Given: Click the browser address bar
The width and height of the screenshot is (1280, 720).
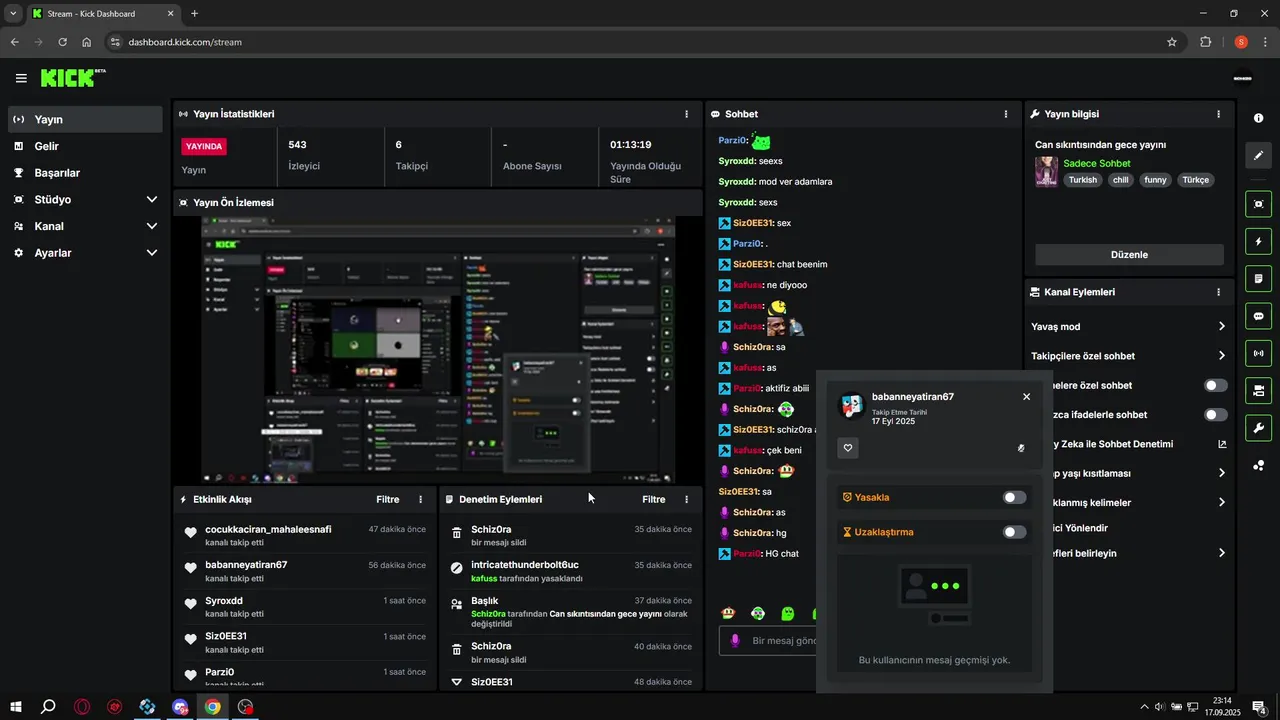Looking at the screenshot, I should coord(640,42).
